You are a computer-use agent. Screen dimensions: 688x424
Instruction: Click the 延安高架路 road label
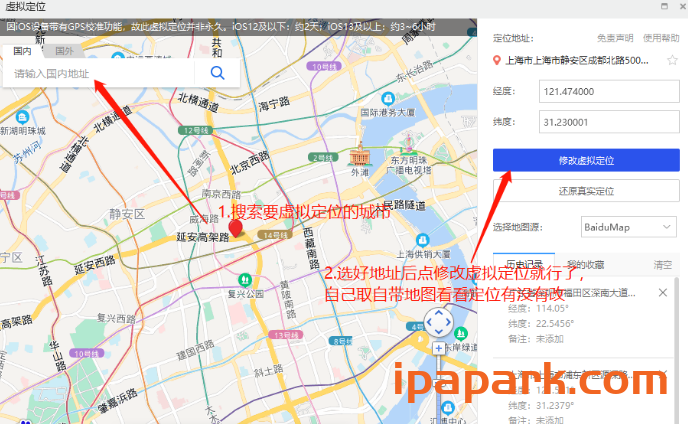(202, 237)
